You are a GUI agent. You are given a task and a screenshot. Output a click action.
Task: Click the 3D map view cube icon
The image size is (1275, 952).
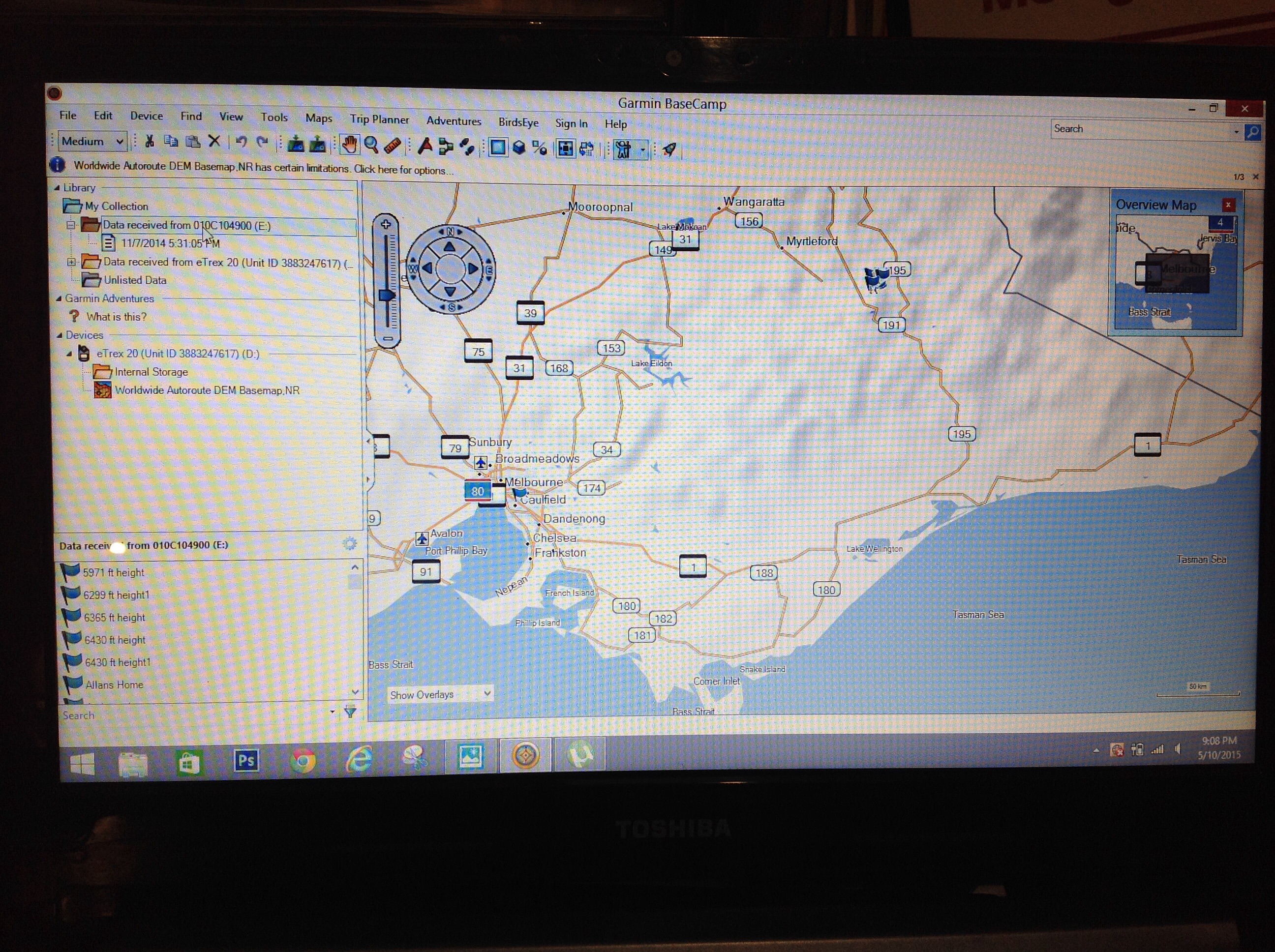click(x=519, y=149)
